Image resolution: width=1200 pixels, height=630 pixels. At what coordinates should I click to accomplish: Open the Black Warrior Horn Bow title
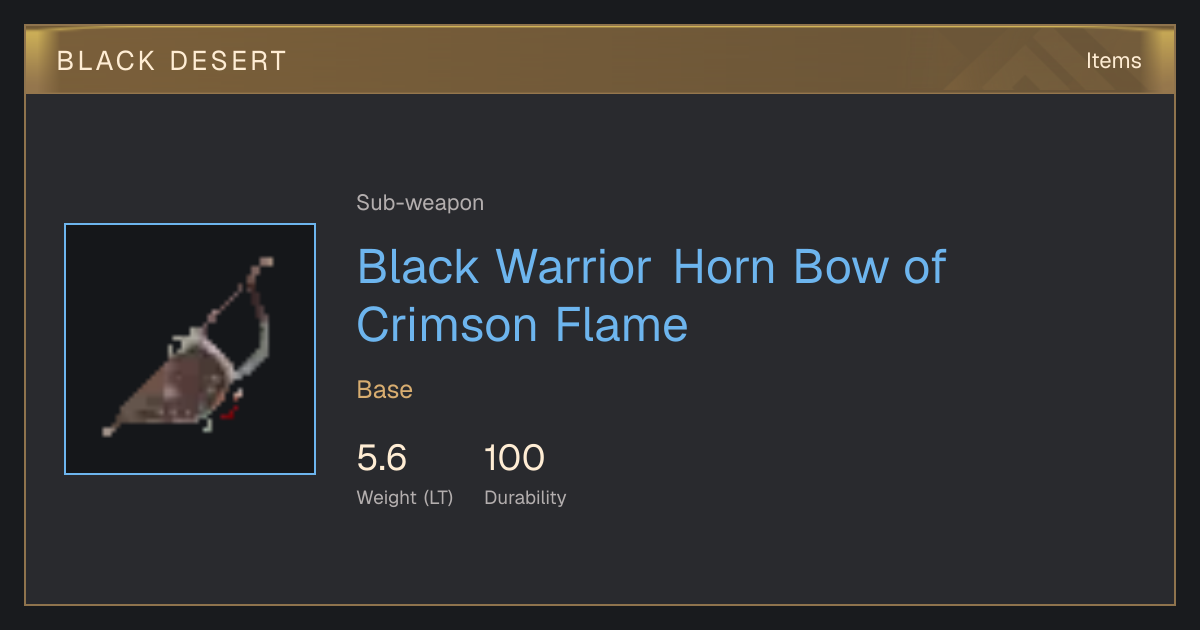tap(651, 295)
